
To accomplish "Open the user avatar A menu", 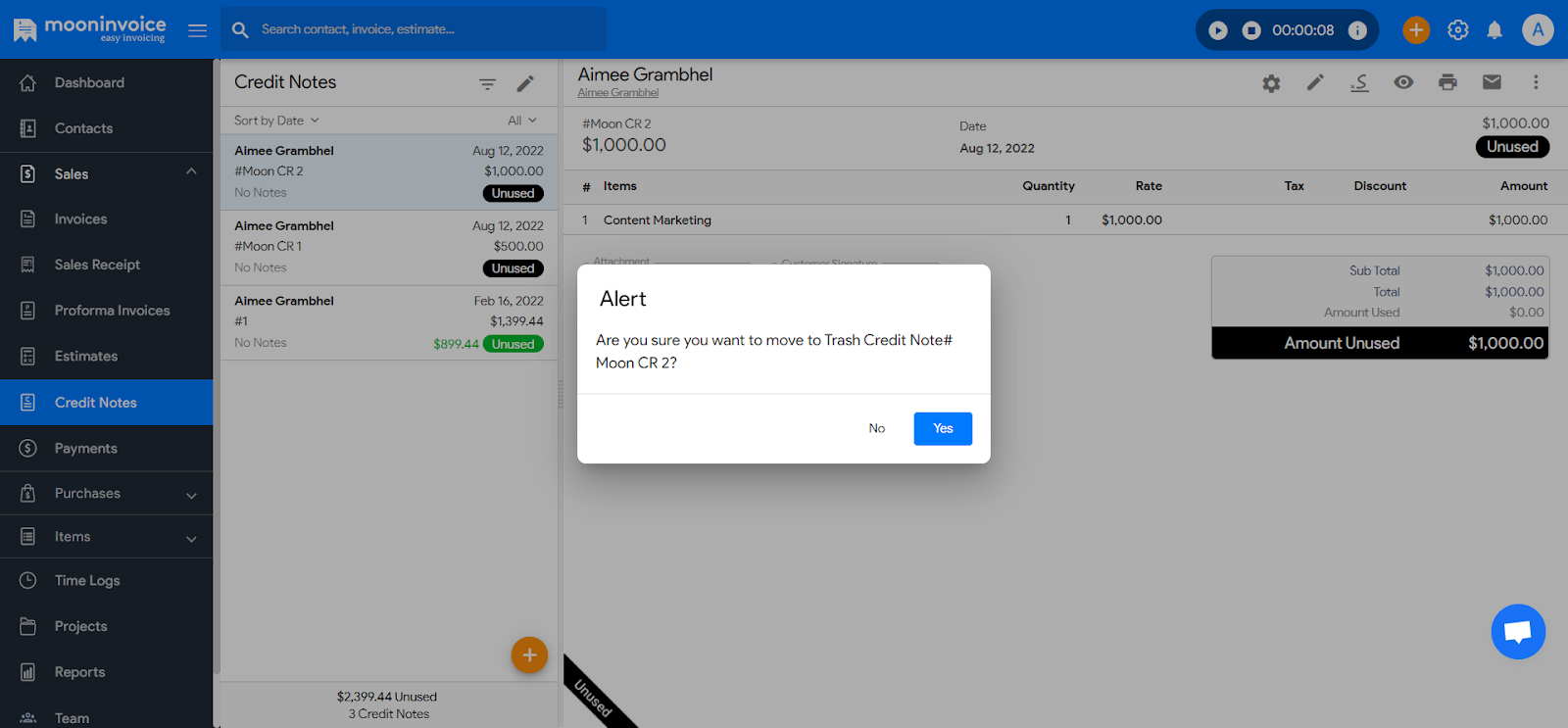I will [x=1538, y=30].
